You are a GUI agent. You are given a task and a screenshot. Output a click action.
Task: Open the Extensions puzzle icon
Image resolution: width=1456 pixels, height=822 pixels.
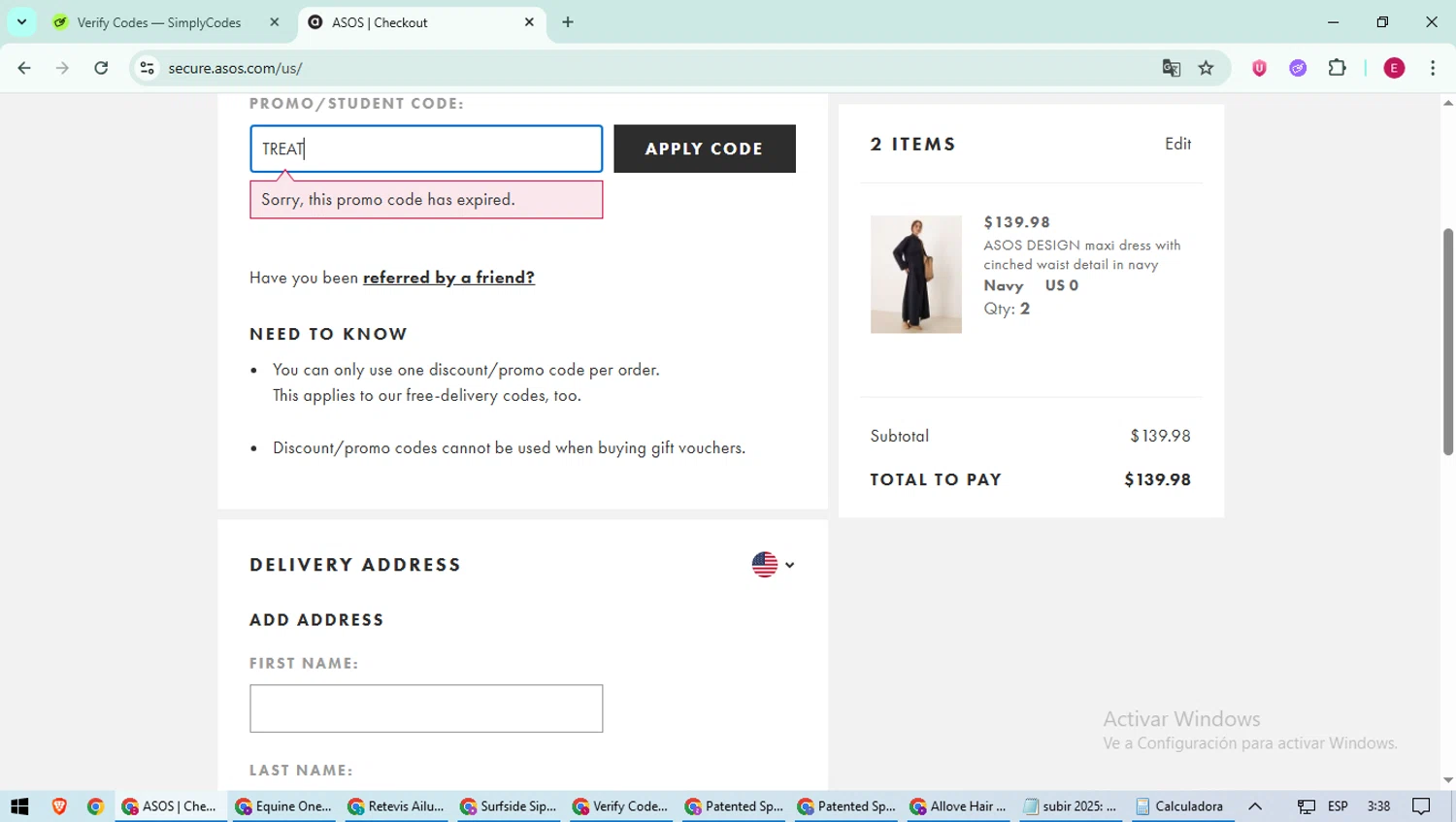tap(1337, 68)
